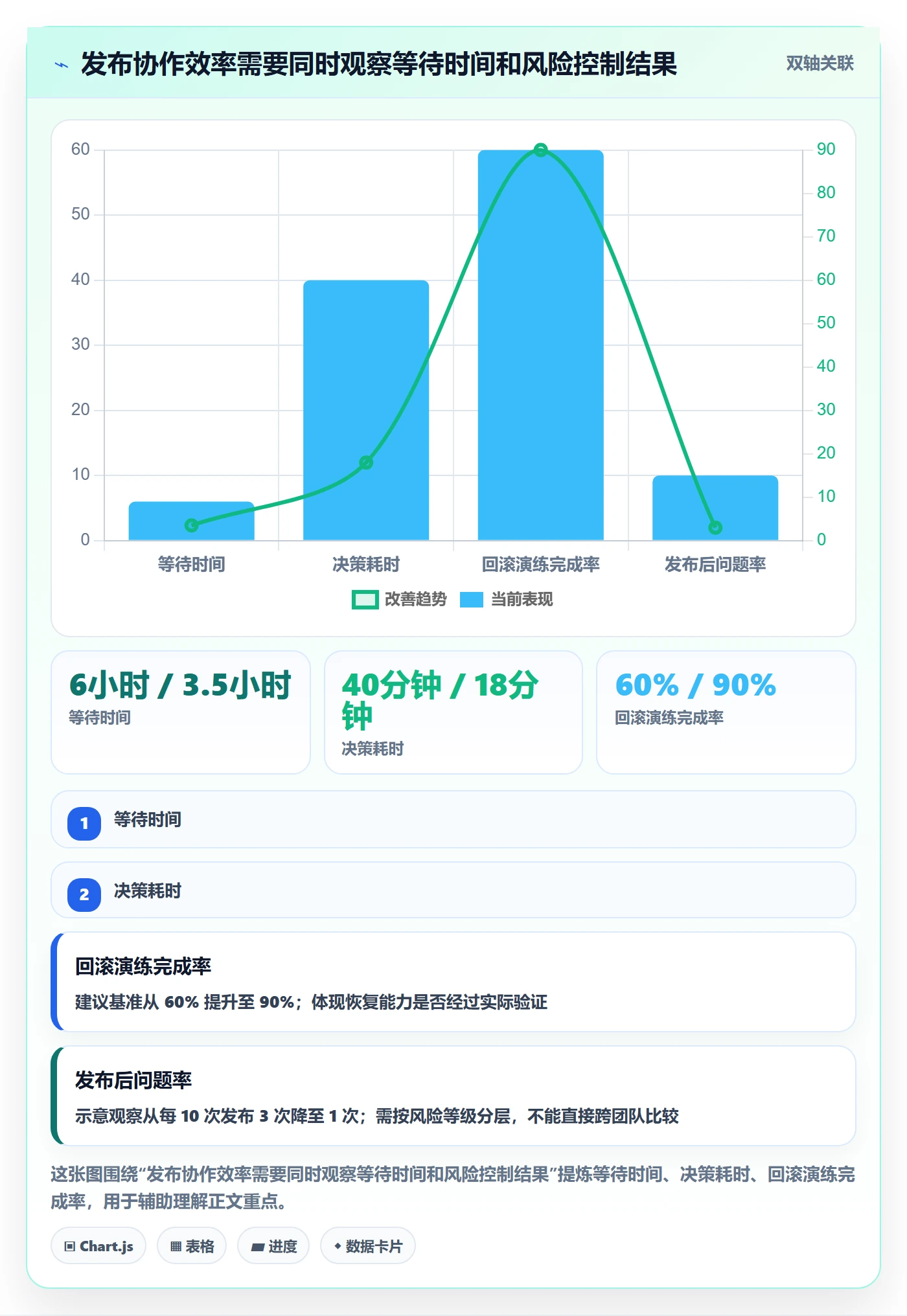Click the sentence starting 示意观察从每 10 次发布
Screen dimensions: 907x1316
pyautogui.click(x=377, y=1117)
